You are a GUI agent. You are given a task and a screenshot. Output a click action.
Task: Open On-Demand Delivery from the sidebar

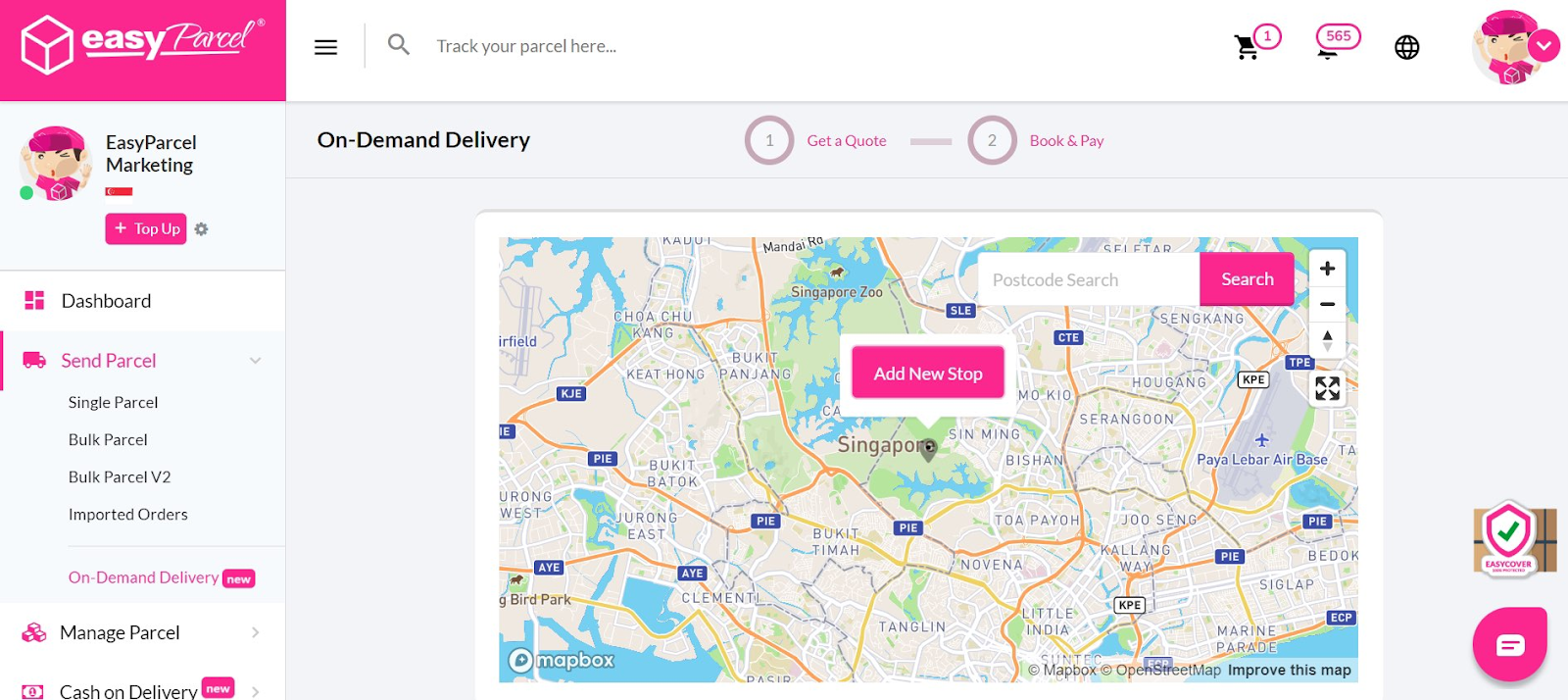pos(142,577)
